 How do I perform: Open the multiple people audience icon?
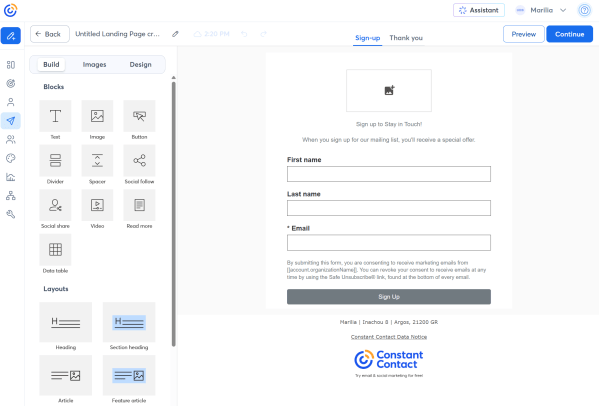pyautogui.click(x=11, y=139)
